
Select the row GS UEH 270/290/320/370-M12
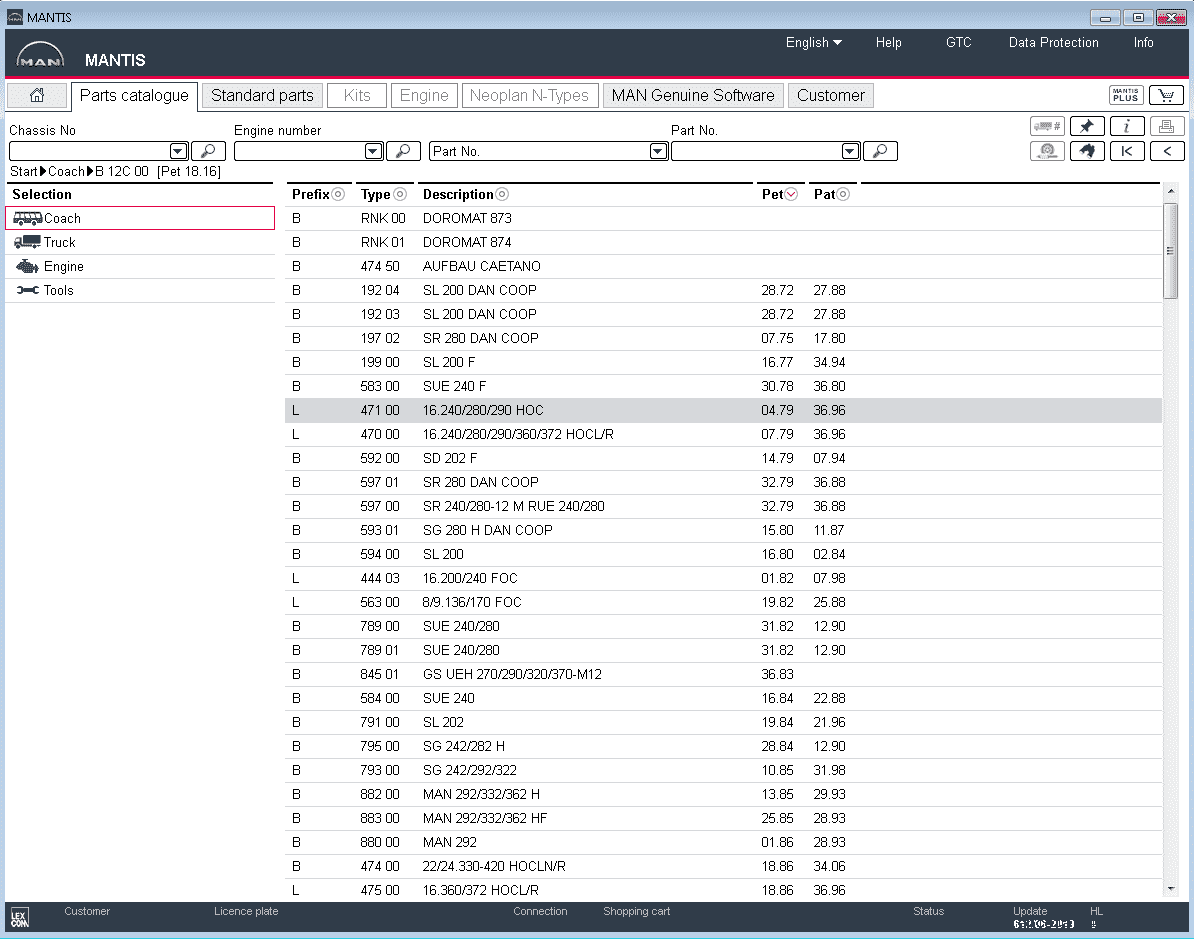pos(723,674)
